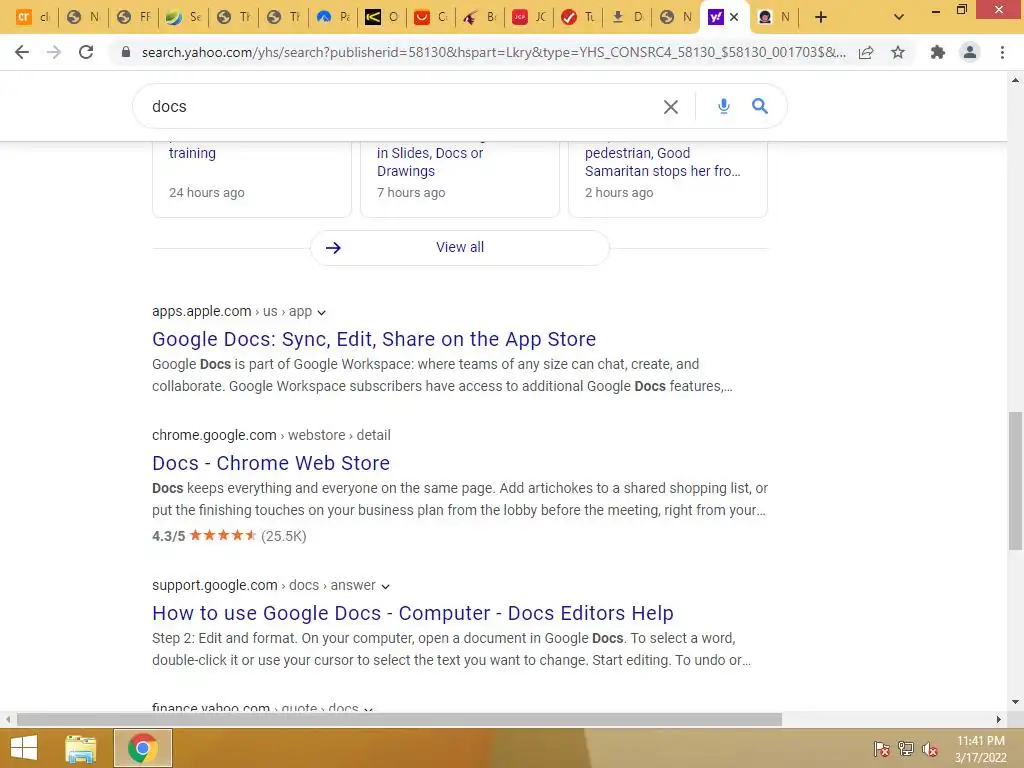This screenshot has width=1024, height=768.
Task: Open news card ending in 'training'
Action: click(251, 179)
